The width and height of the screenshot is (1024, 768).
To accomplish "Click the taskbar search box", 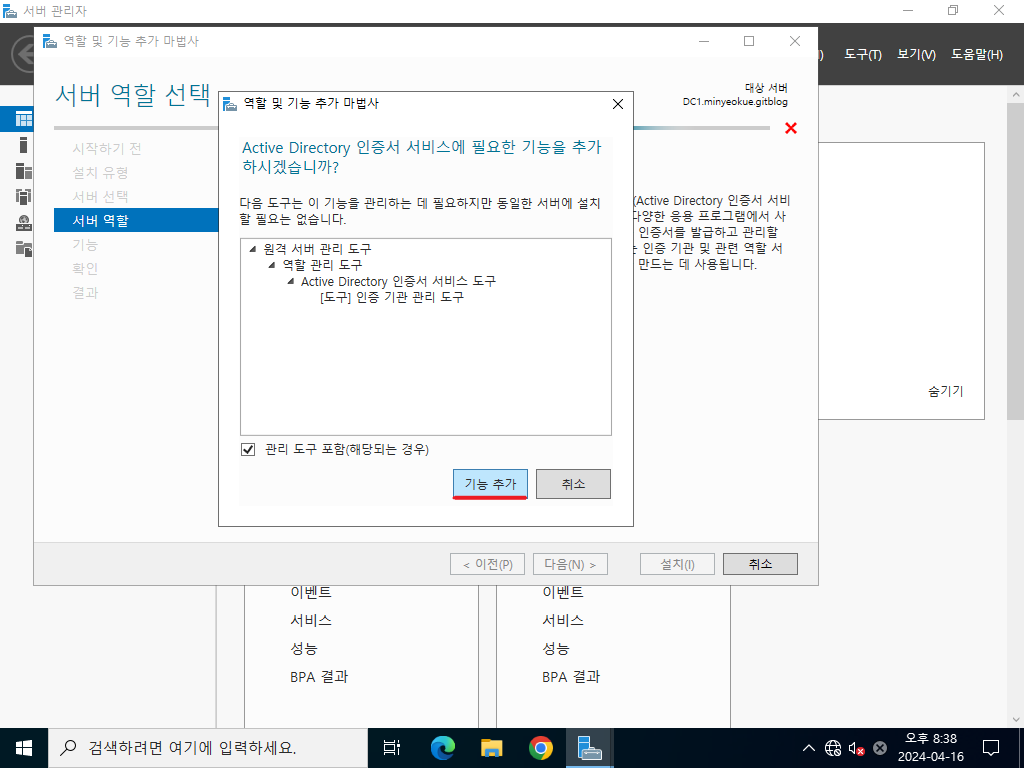I will tap(208, 748).
